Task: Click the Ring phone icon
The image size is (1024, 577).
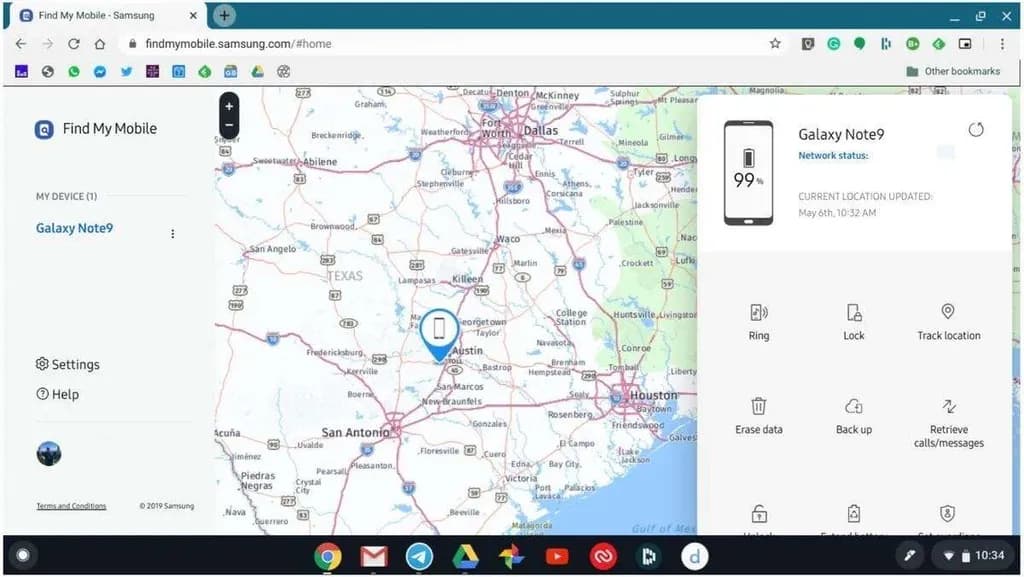Action: (x=759, y=313)
